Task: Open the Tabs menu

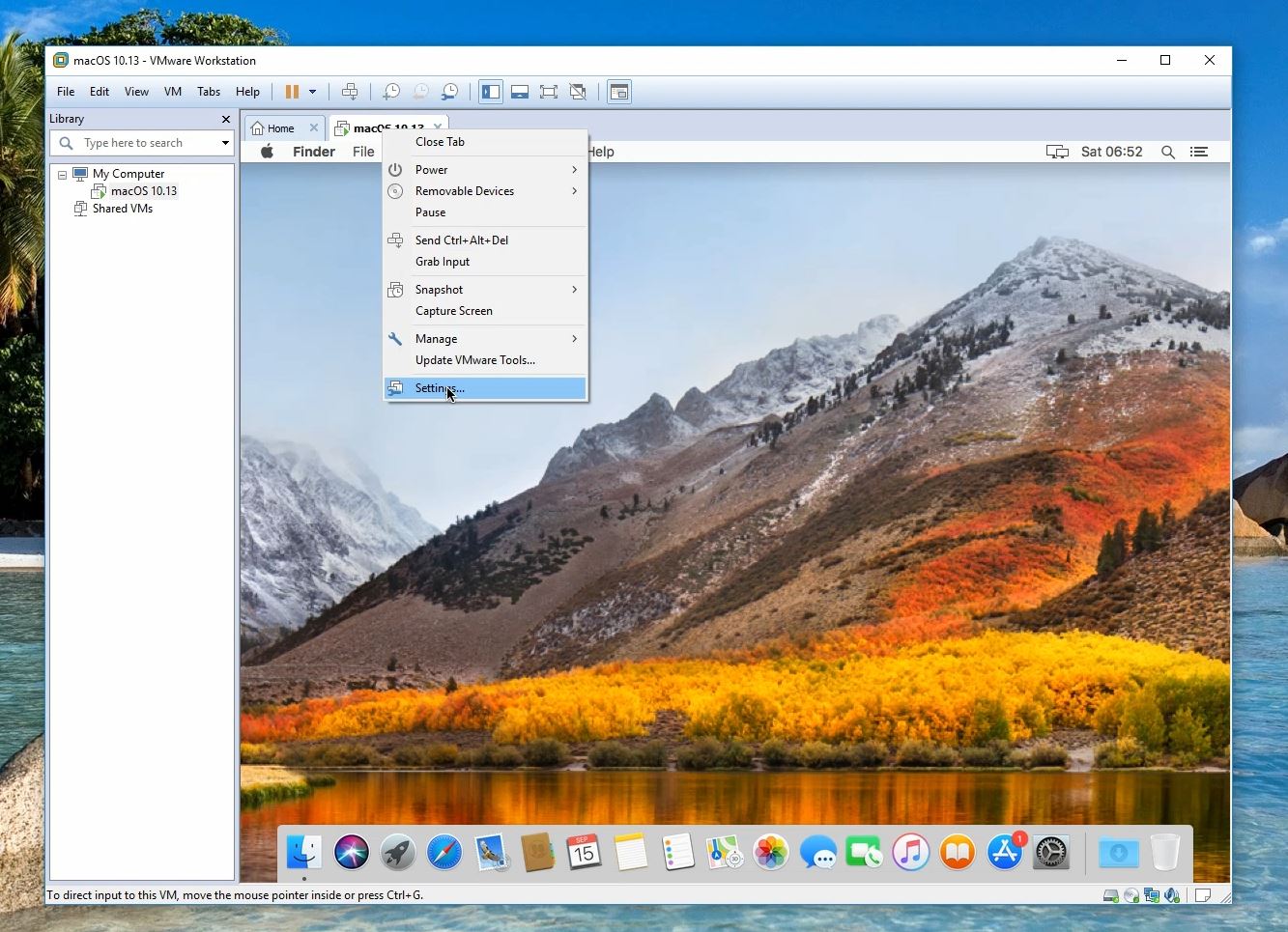Action: [209, 92]
